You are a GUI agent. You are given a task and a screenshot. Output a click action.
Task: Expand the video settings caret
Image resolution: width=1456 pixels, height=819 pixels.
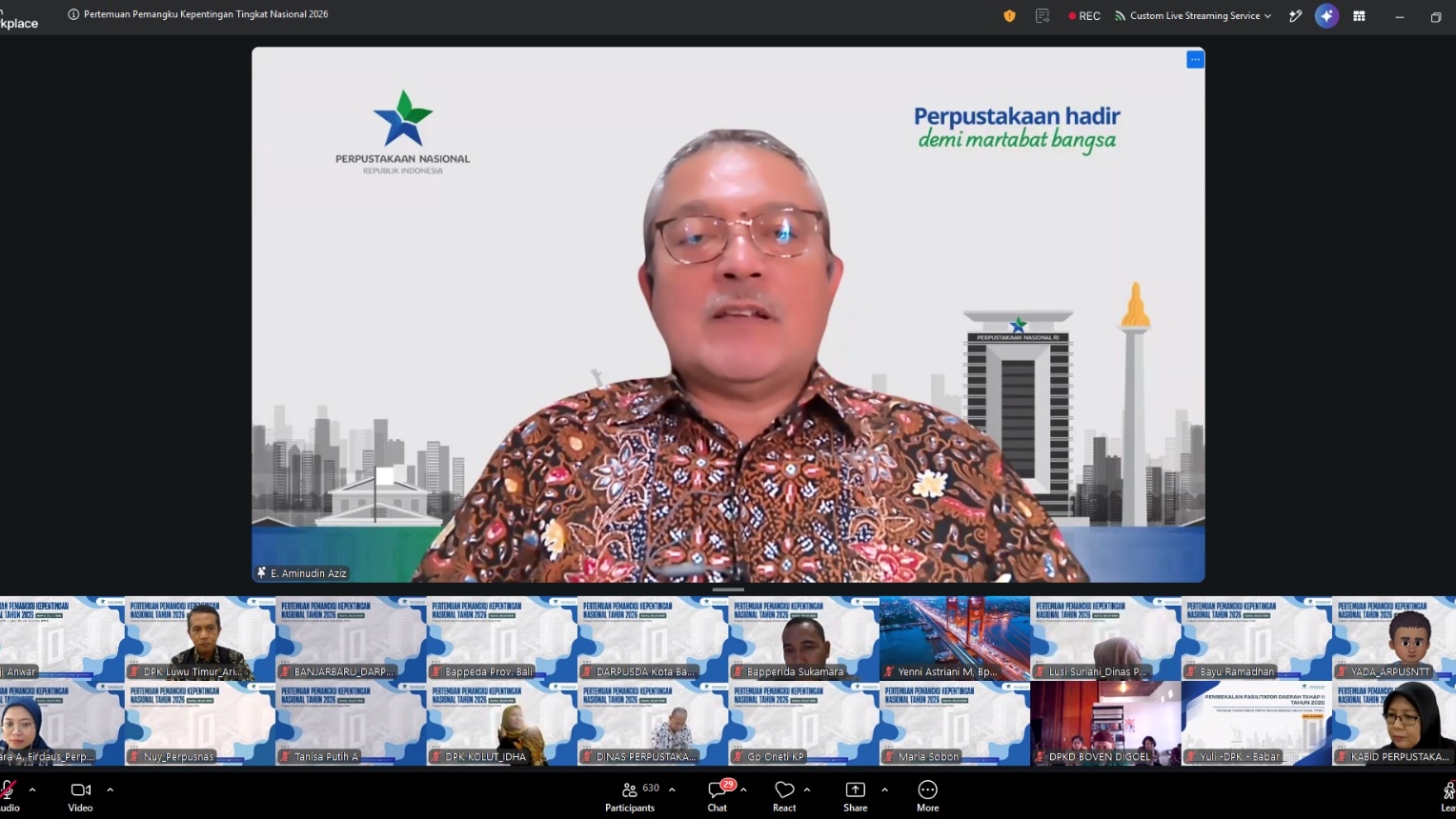pos(110,789)
